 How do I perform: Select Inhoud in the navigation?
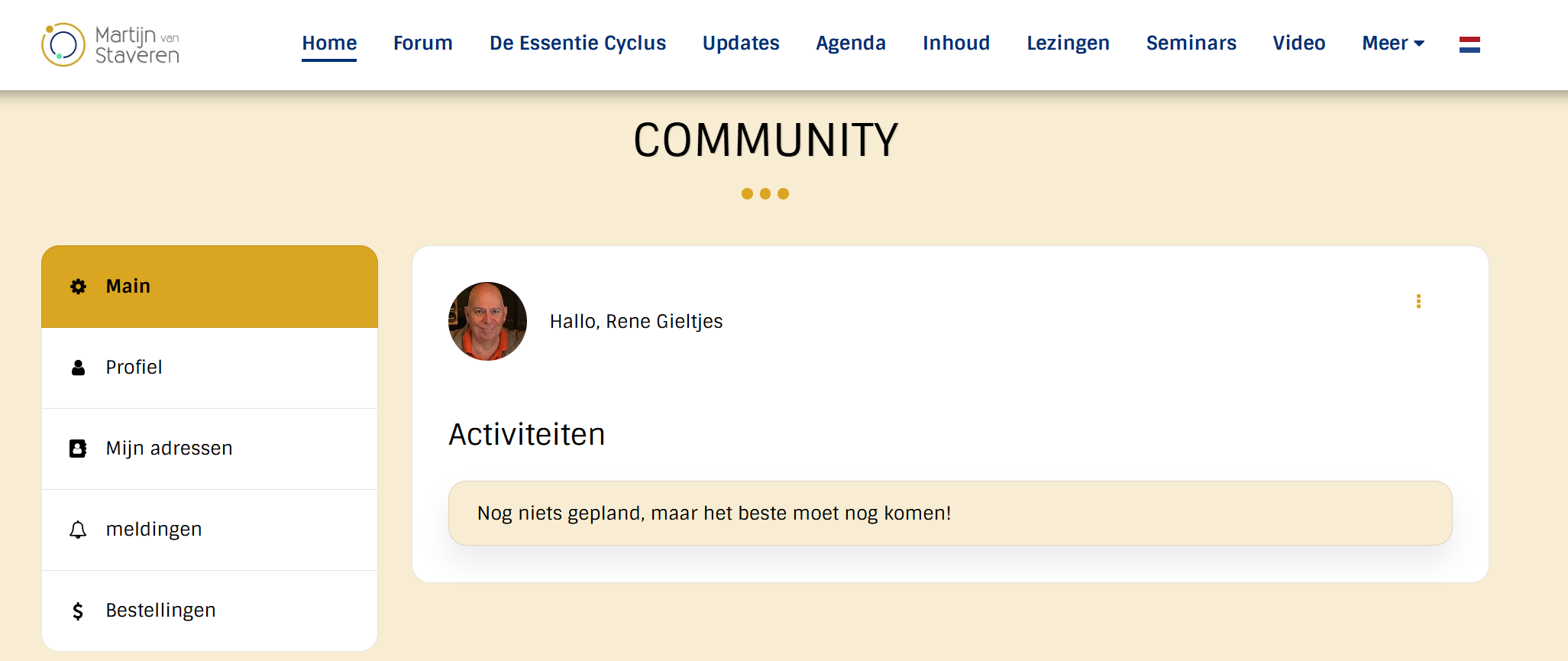(x=956, y=44)
